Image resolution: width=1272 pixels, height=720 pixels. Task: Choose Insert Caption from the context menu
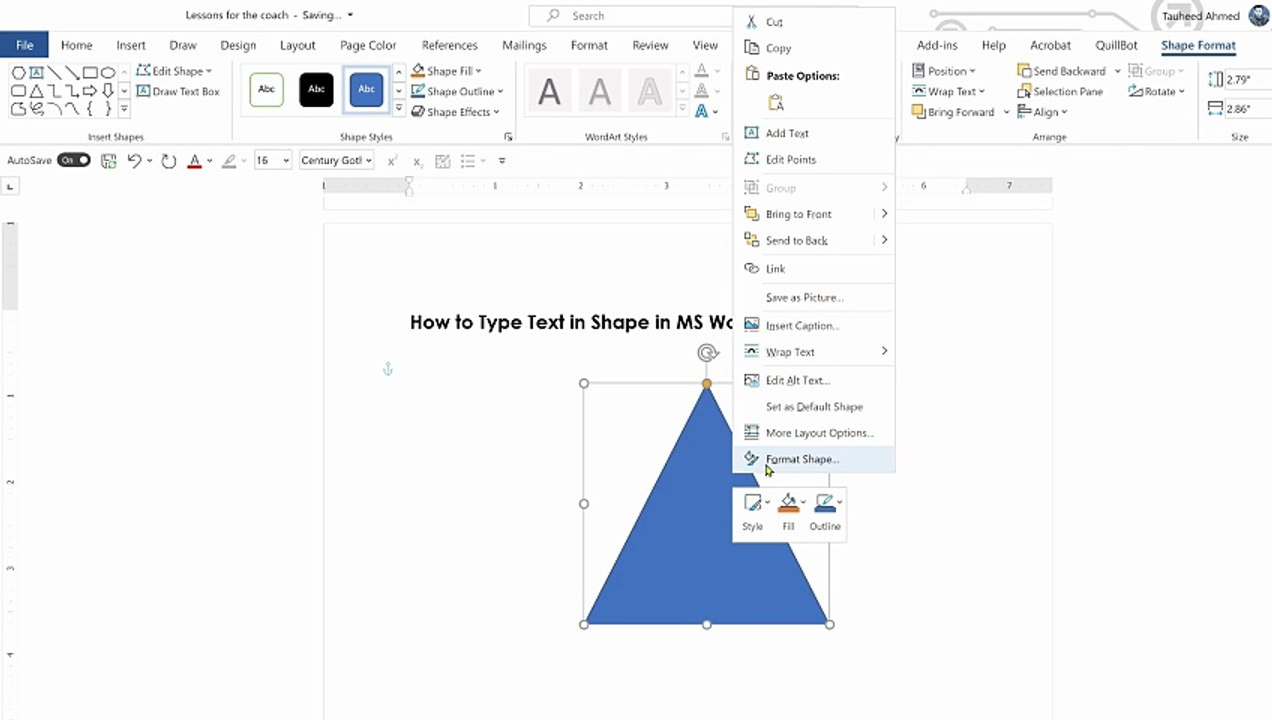[x=814, y=325]
